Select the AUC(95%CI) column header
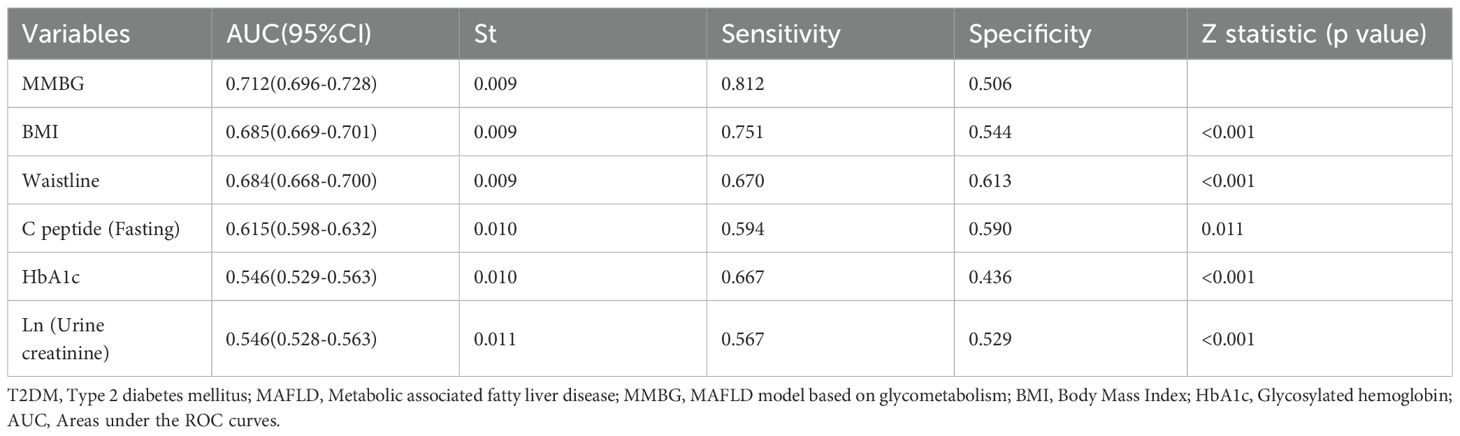Image resolution: width=1460 pixels, height=436 pixels. click(x=300, y=34)
